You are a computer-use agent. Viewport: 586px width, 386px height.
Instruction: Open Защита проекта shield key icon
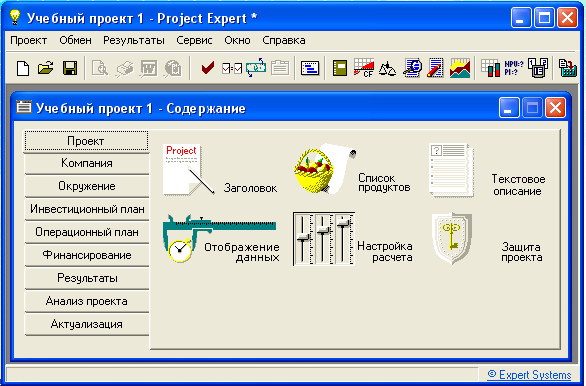452,238
